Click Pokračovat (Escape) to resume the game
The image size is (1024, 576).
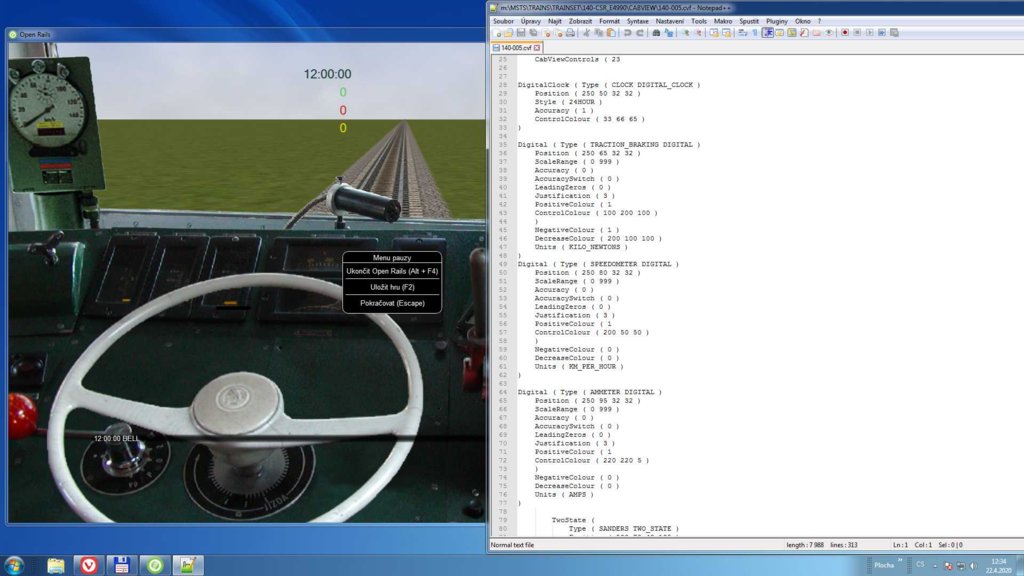click(392, 303)
